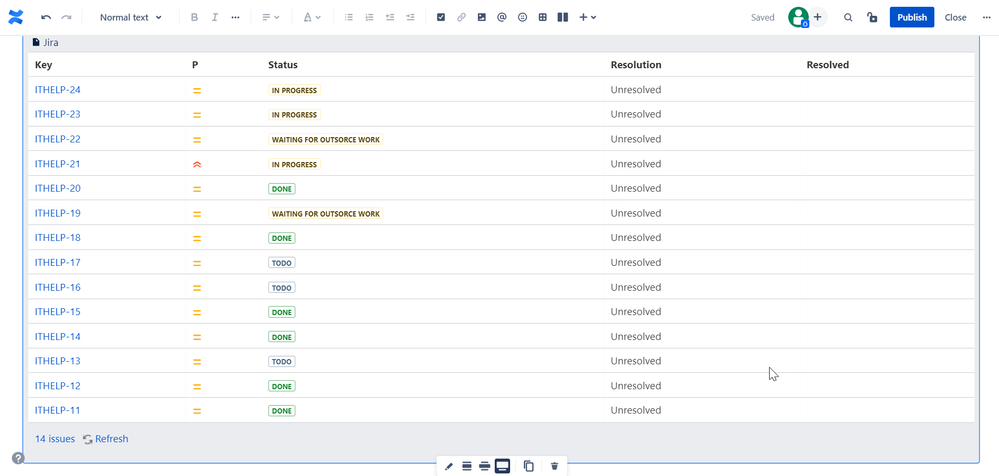This screenshot has width=999, height=476.
Task: Invite a collaborator with the plus button
Action: point(817,17)
